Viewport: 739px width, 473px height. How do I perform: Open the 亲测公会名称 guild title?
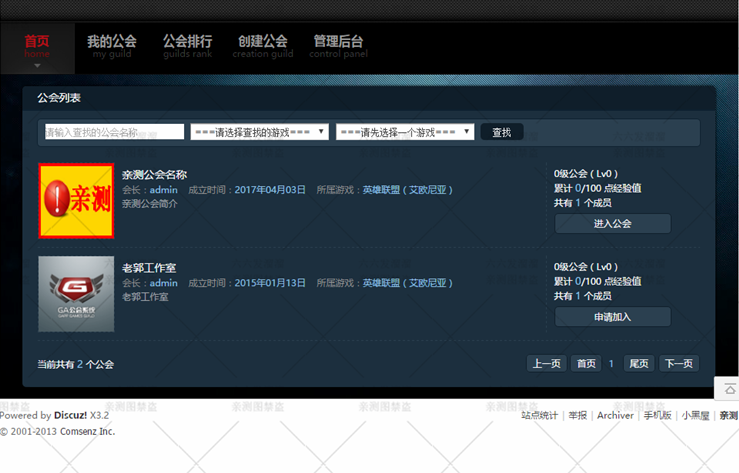[x=155, y=175]
